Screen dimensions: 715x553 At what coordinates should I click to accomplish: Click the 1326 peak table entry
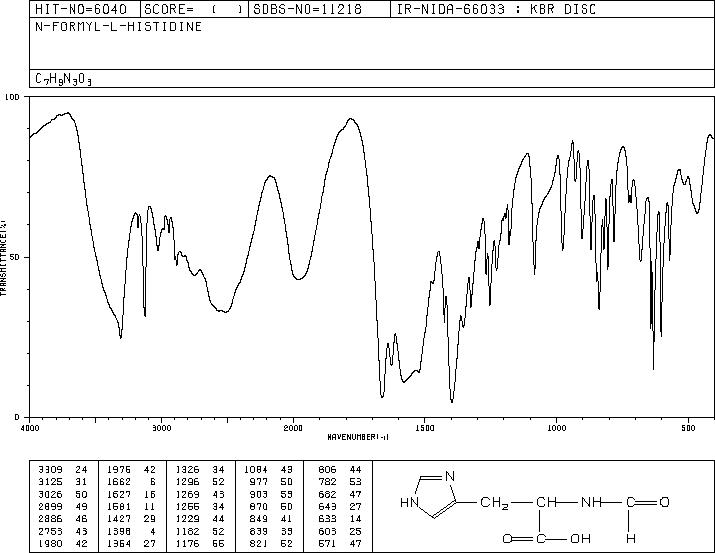point(200,470)
